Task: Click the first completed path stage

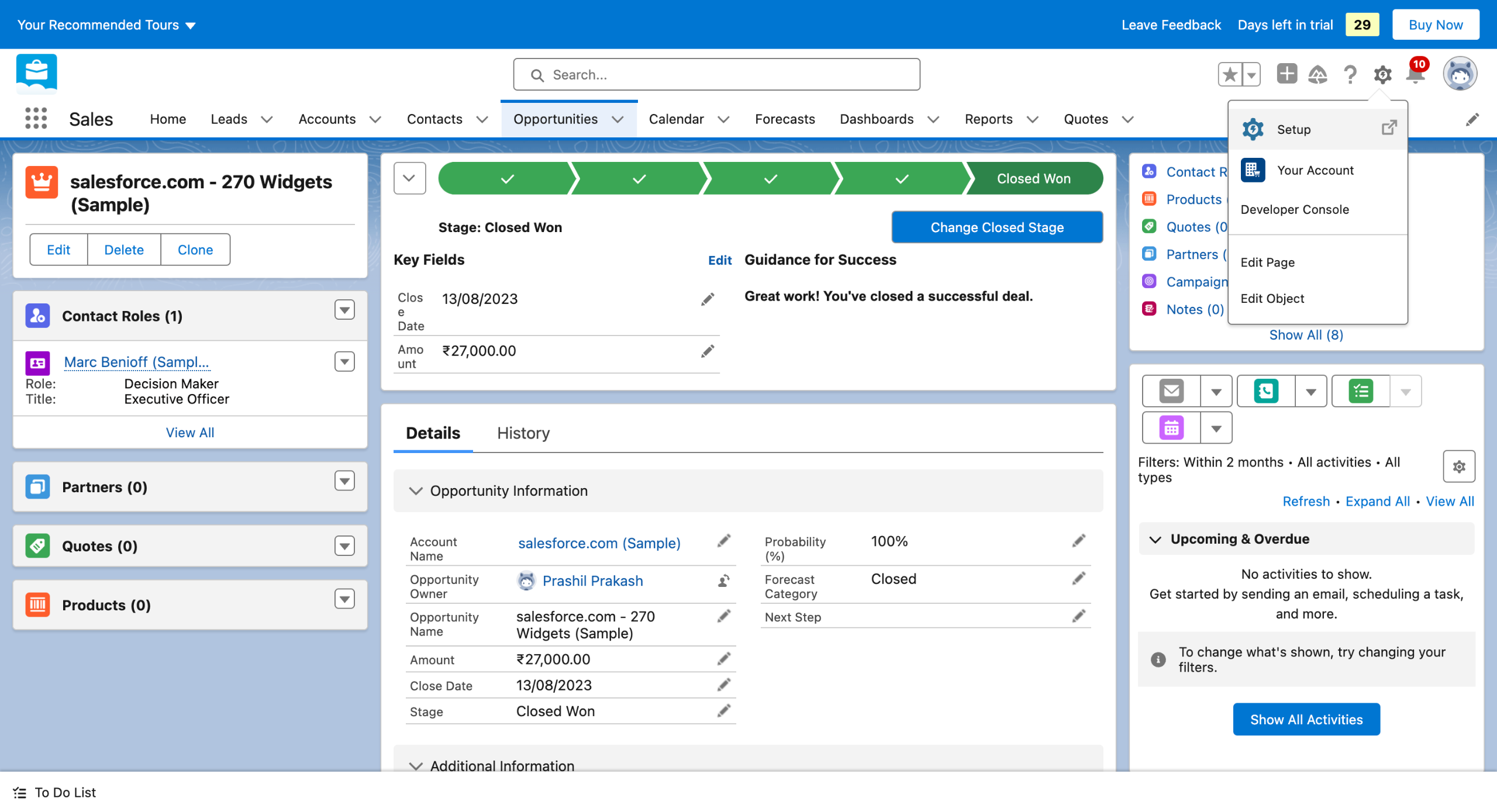Action: (506, 178)
